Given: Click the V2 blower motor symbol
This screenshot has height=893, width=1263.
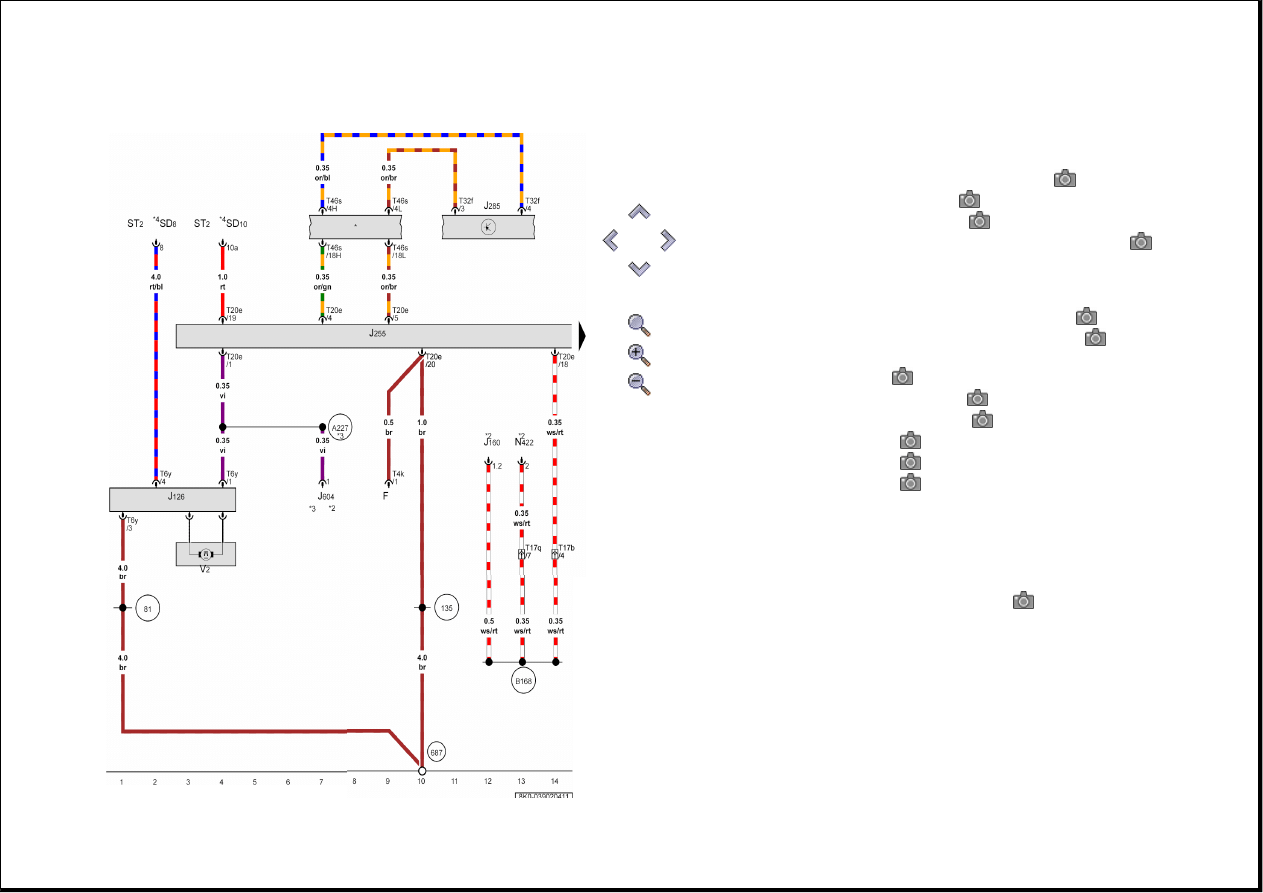Looking at the screenshot, I should click(x=206, y=554).
